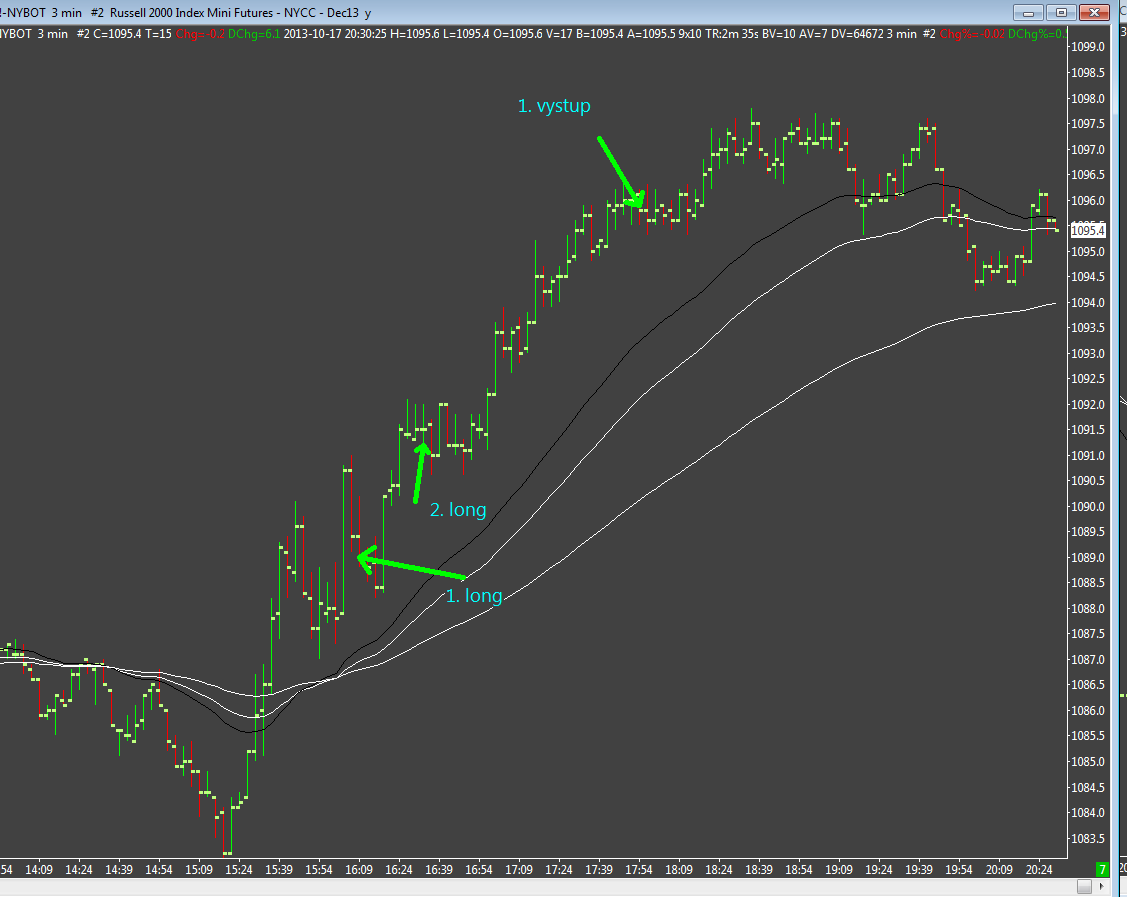Click the green 7 countdown box
Screen dimensions: 1127x897
pyautogui.click(x=1102, y=870)
